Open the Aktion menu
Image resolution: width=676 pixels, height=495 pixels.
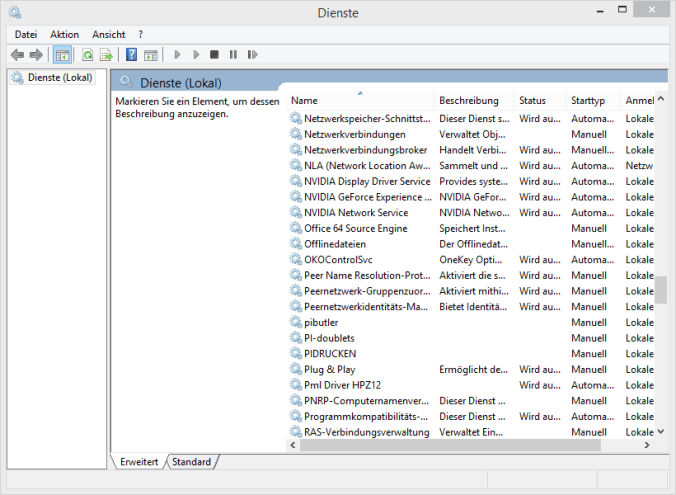65,34
